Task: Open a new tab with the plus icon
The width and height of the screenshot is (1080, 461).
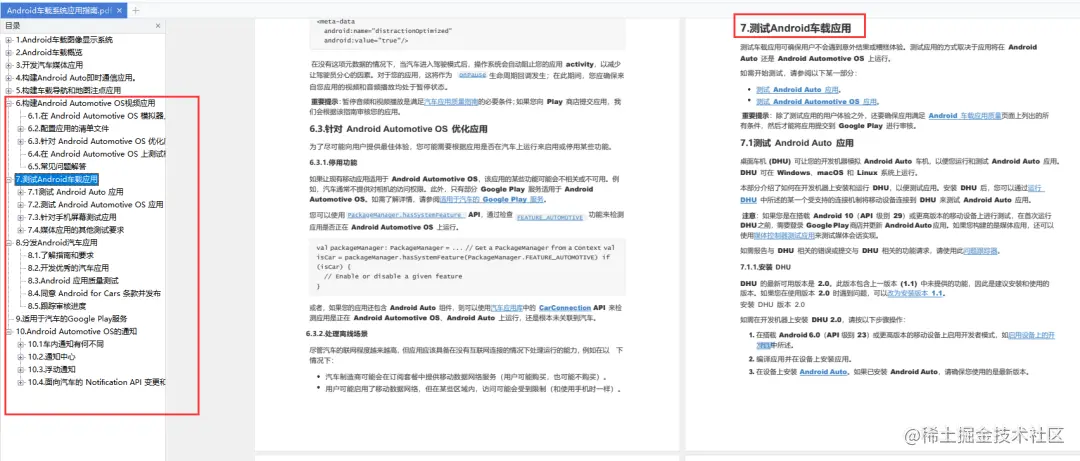Action: (x=136, y=10)
